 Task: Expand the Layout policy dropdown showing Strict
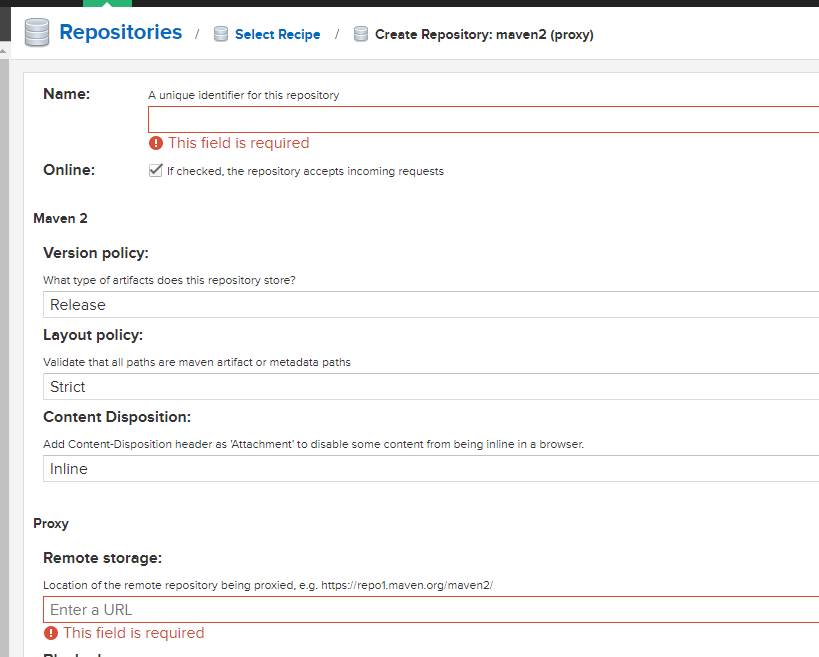click(430, 387)
